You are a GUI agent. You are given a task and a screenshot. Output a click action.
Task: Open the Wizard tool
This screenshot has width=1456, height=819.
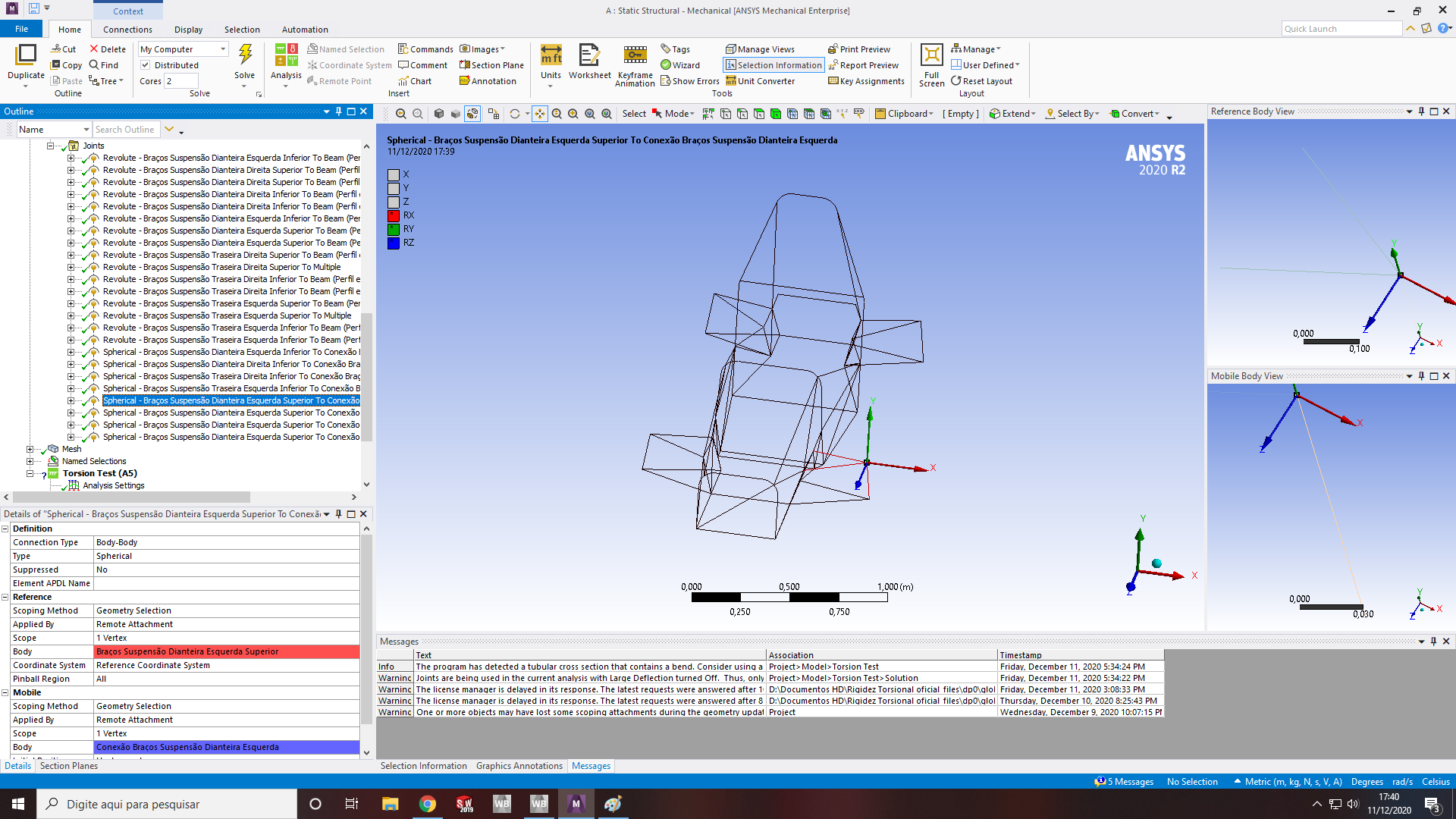[680, 65]
